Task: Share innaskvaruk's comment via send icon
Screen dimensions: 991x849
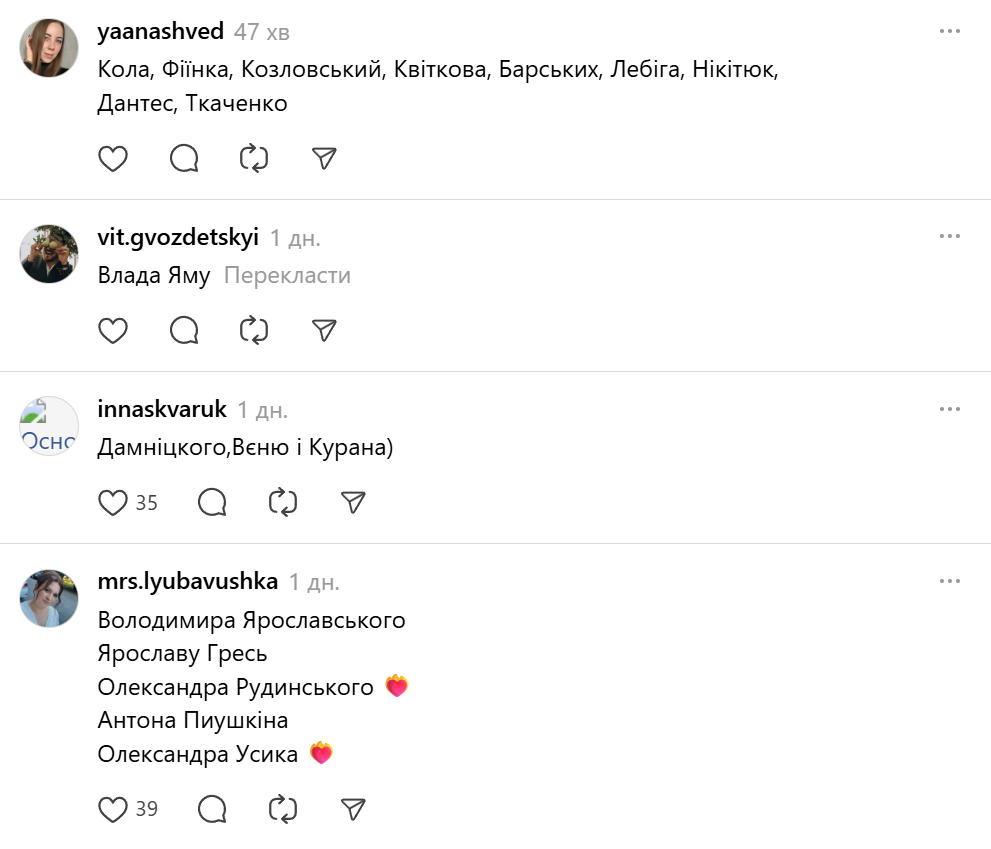Action: (352, 502)
